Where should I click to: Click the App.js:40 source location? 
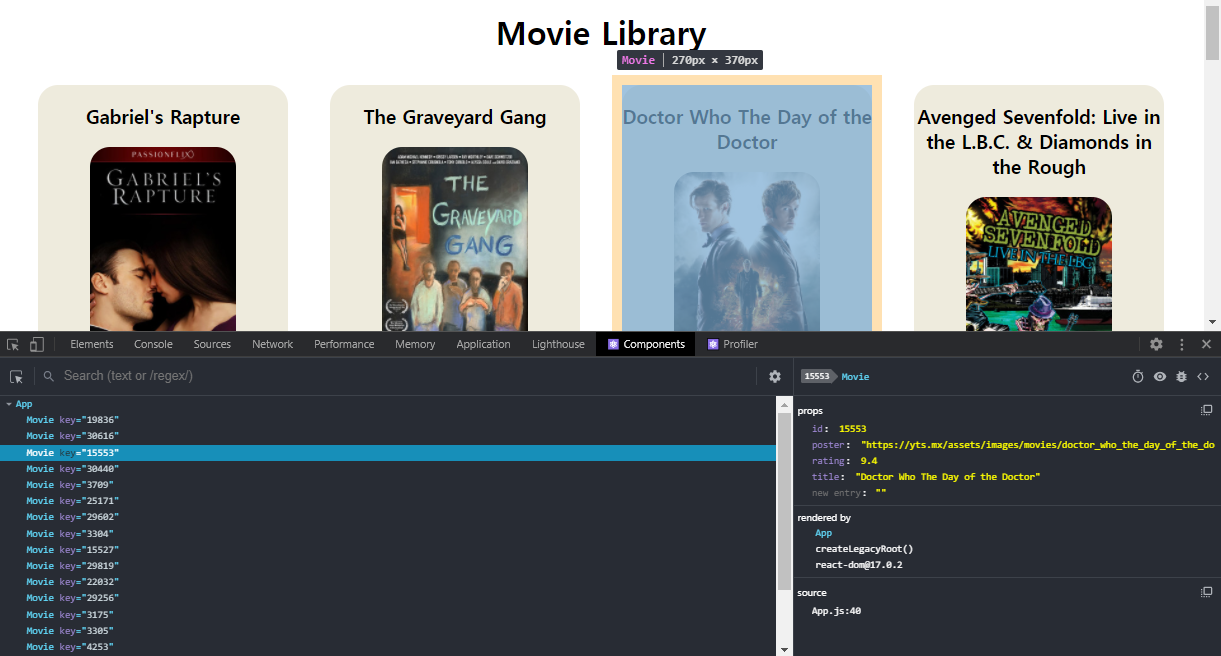(836, 610)
